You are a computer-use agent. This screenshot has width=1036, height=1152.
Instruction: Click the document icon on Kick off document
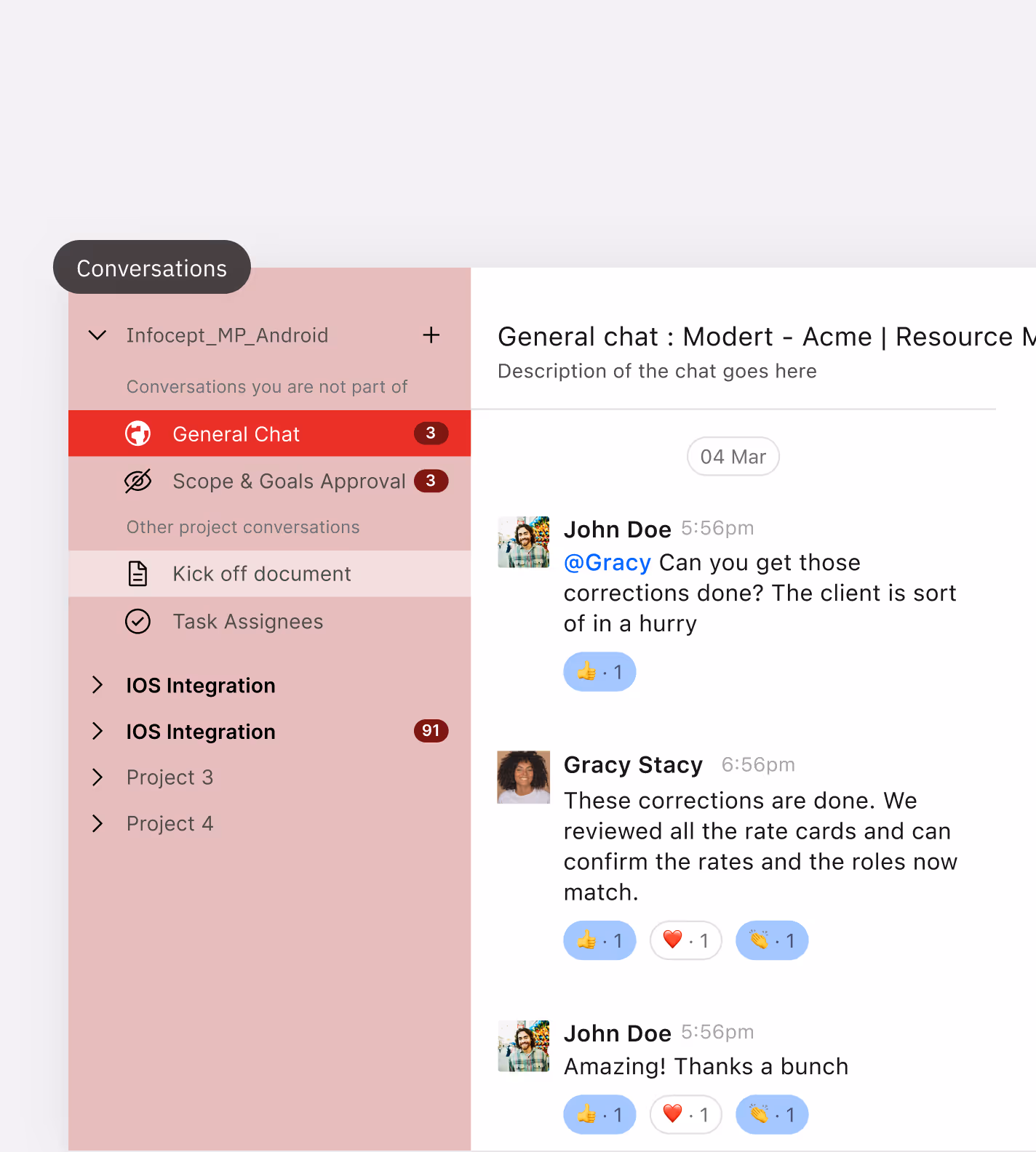[138, 574]
